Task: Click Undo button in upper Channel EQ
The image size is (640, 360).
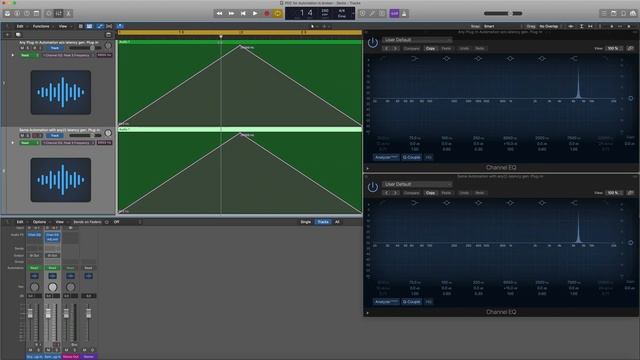Action: [x=464, y=49]
